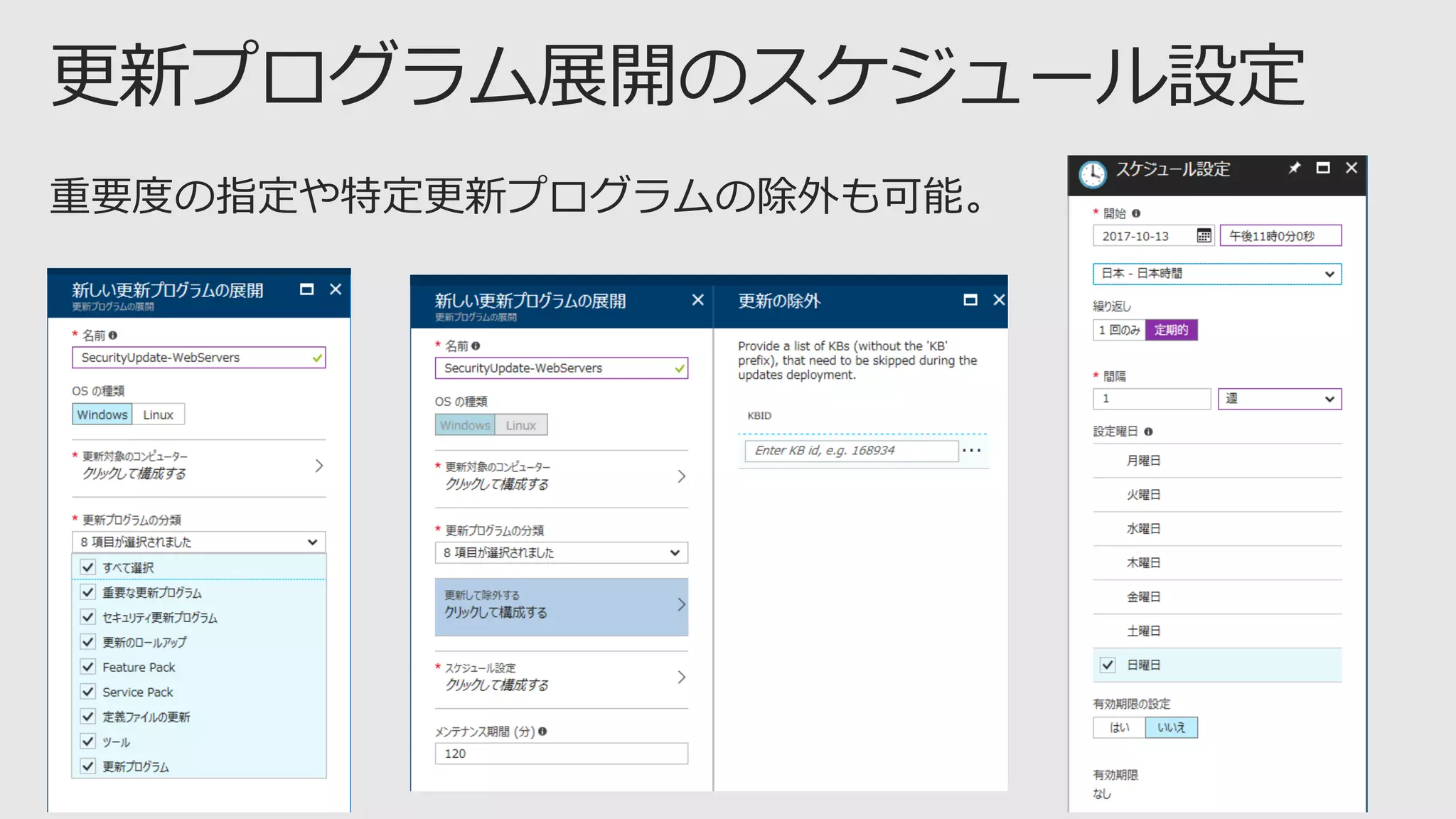Click the 名前 info icon in left panel
1456x819 pixels.
113,335
